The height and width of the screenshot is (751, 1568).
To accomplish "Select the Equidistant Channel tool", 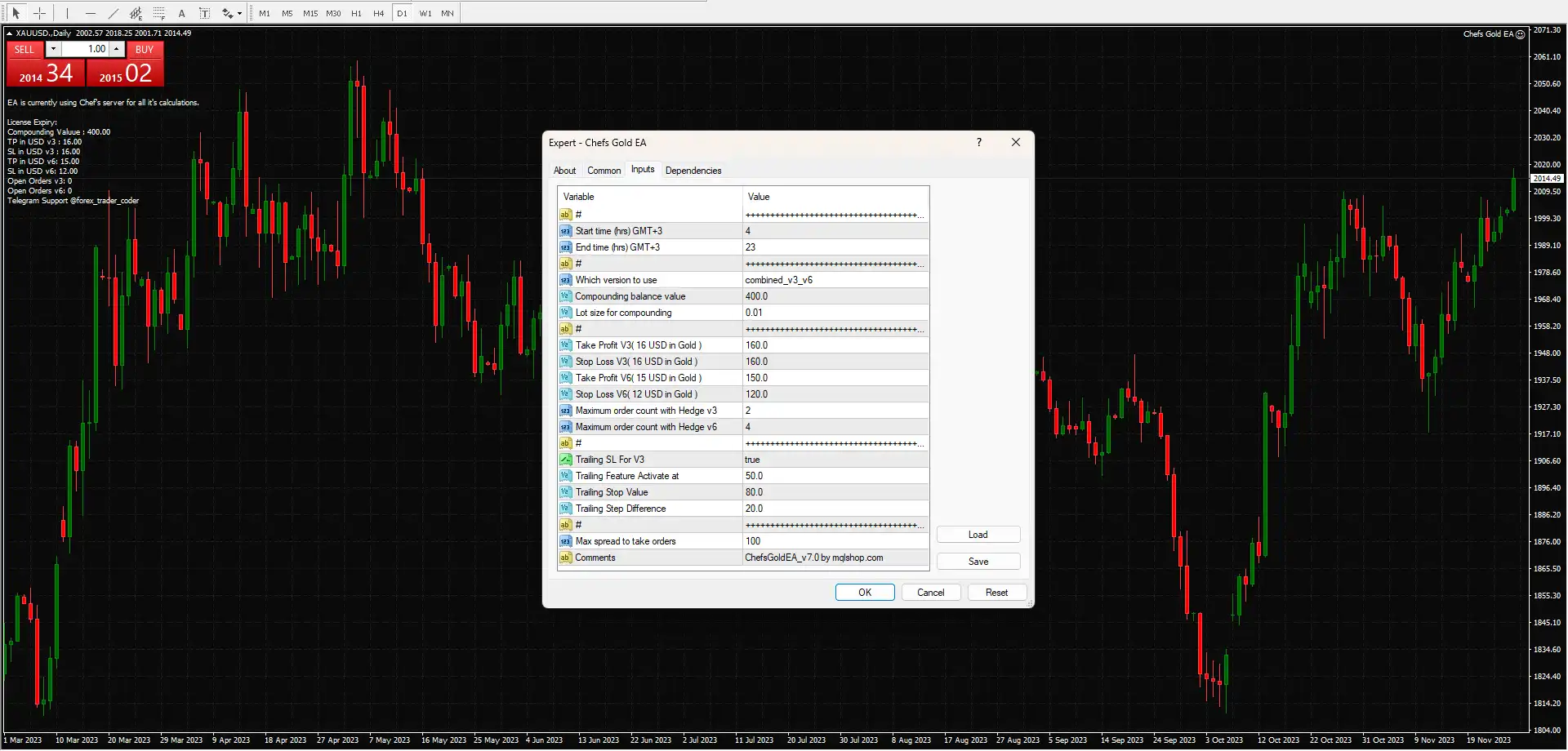I will 136,13.
